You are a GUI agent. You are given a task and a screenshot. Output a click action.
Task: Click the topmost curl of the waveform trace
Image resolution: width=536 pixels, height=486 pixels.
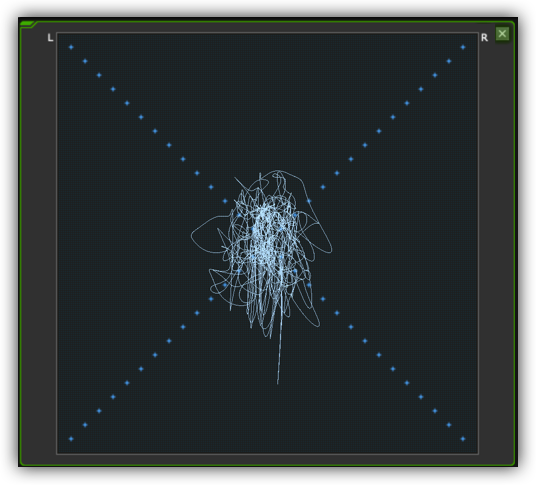click(279, 173)
